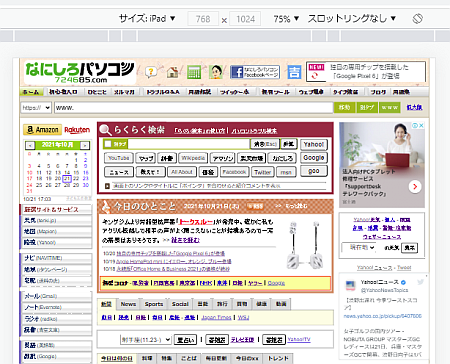This screenshot has height=364, width=450.
Task: Open the device size iPad dropdown
Action: pos(147,19)
